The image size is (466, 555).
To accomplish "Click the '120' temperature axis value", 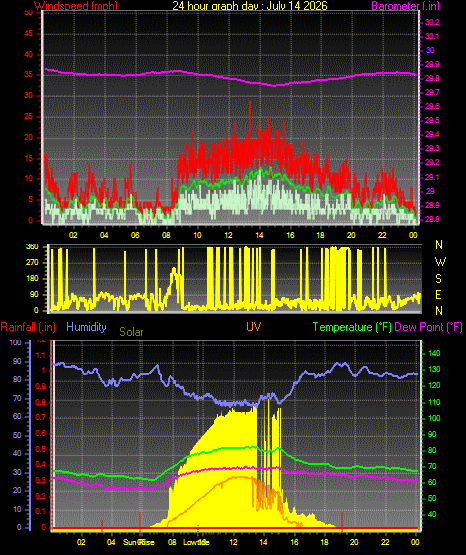I will point(434,385).
